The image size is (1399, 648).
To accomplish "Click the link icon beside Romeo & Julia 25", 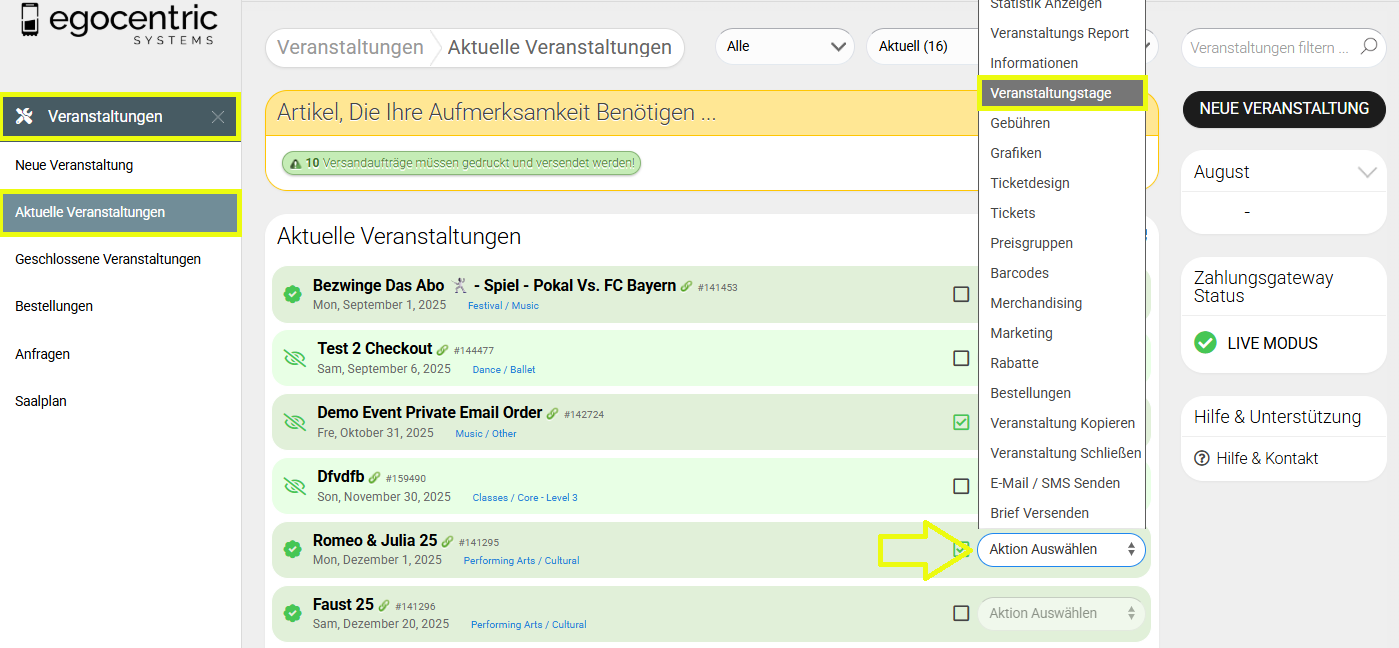I will click(448, 542).
